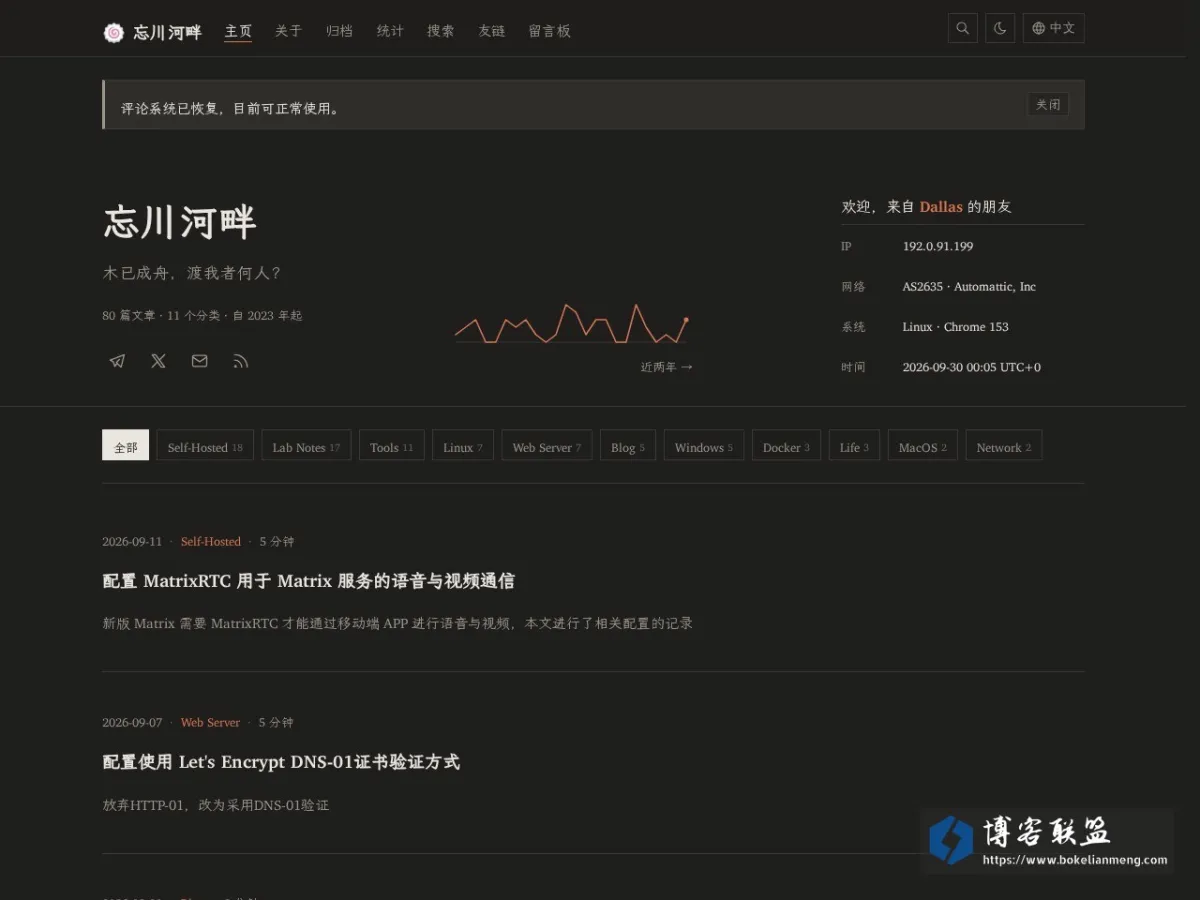1200x900 pixels.
Task: Toggle dark mode moon icon
Action: click(1000, 29)
